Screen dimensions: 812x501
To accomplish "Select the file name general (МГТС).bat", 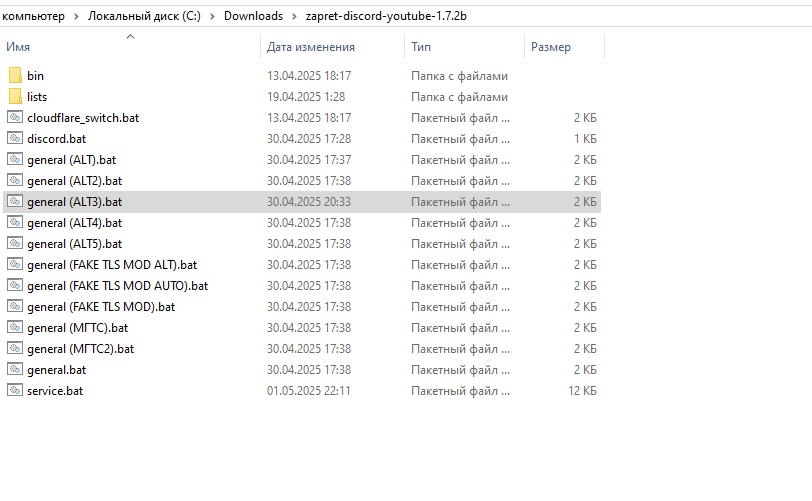I will 78,328.
